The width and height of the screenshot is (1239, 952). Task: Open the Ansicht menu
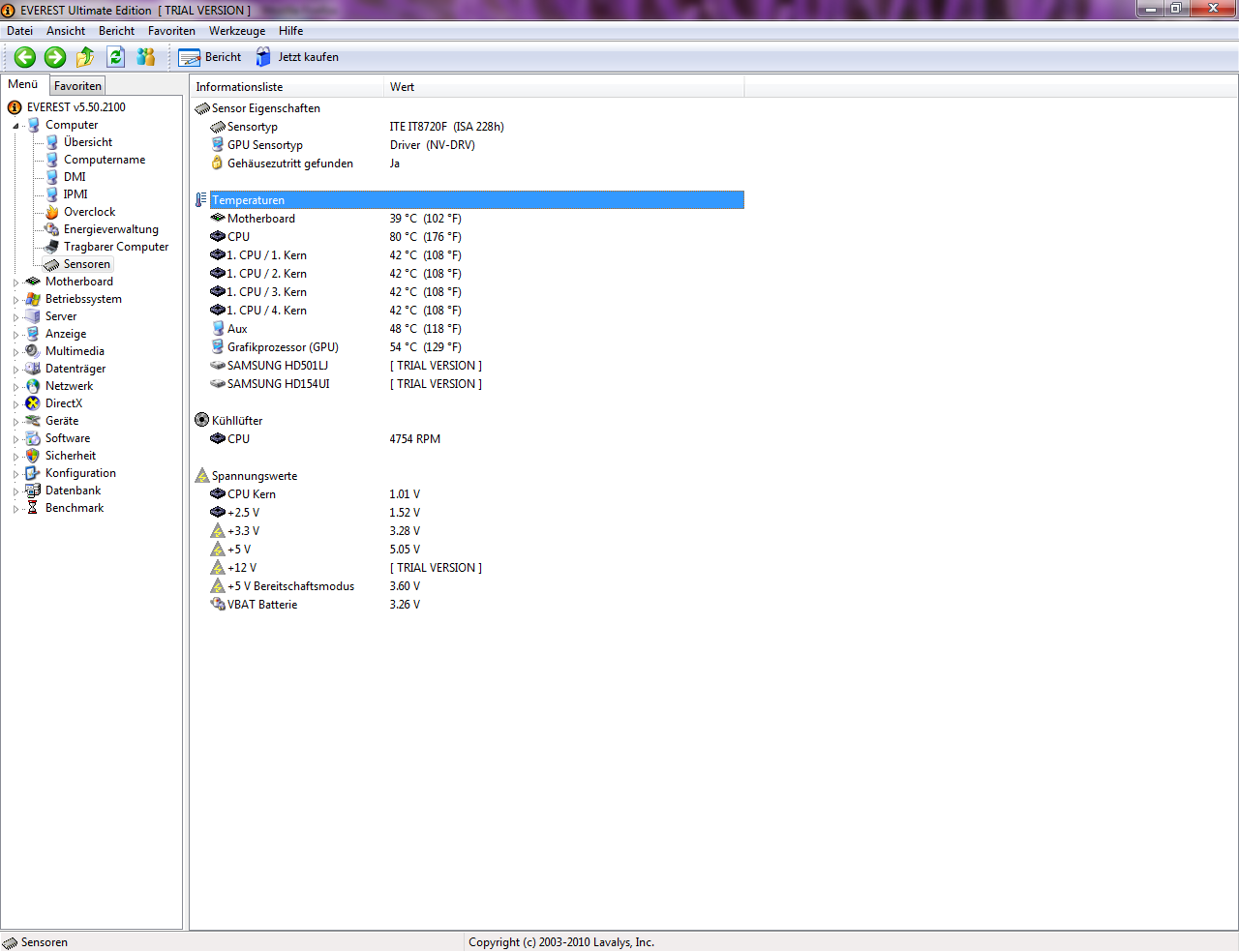(x=66, y=31)
